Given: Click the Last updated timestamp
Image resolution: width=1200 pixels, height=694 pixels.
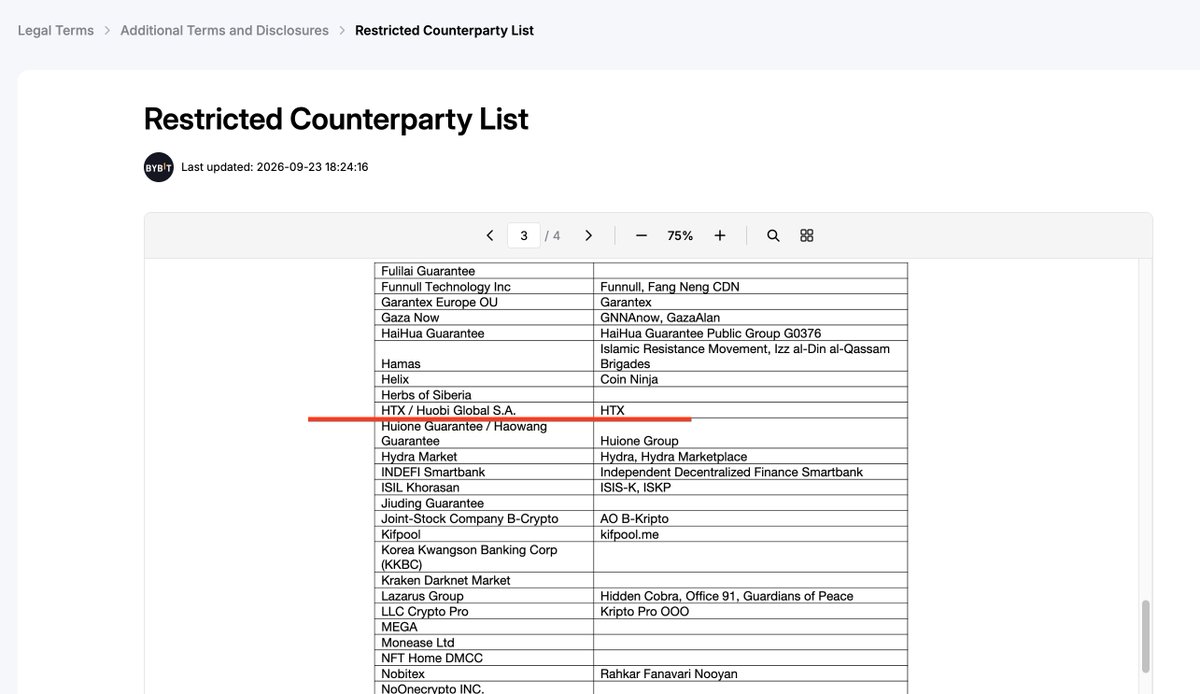Looking at the screenshot, I should pos(275,167).
